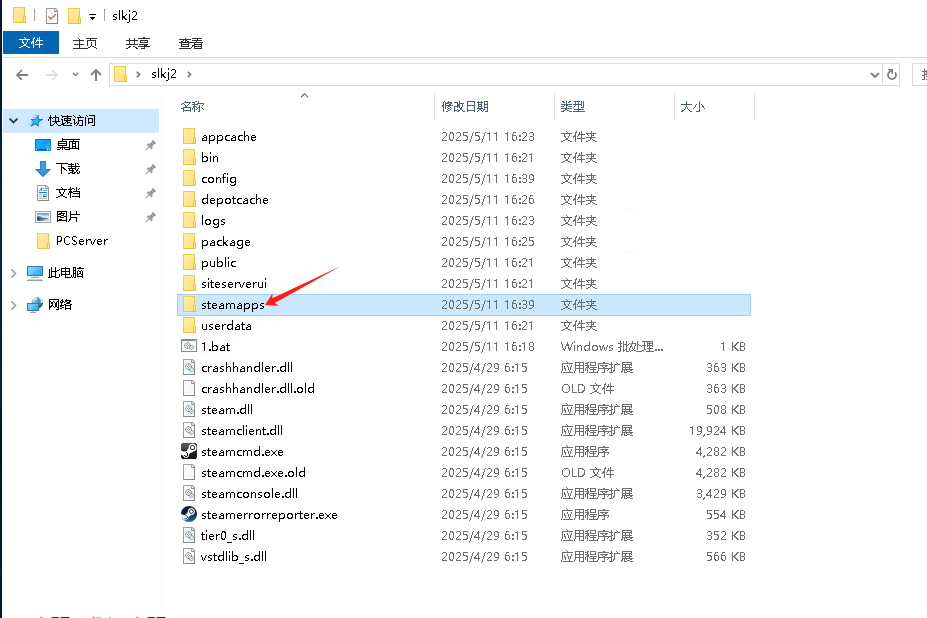Image resolution: width=927 pixels, height=618 pixels.
Task: Open the recent locations dropdown
Action: pyautogui.click(x=75, y=75)
